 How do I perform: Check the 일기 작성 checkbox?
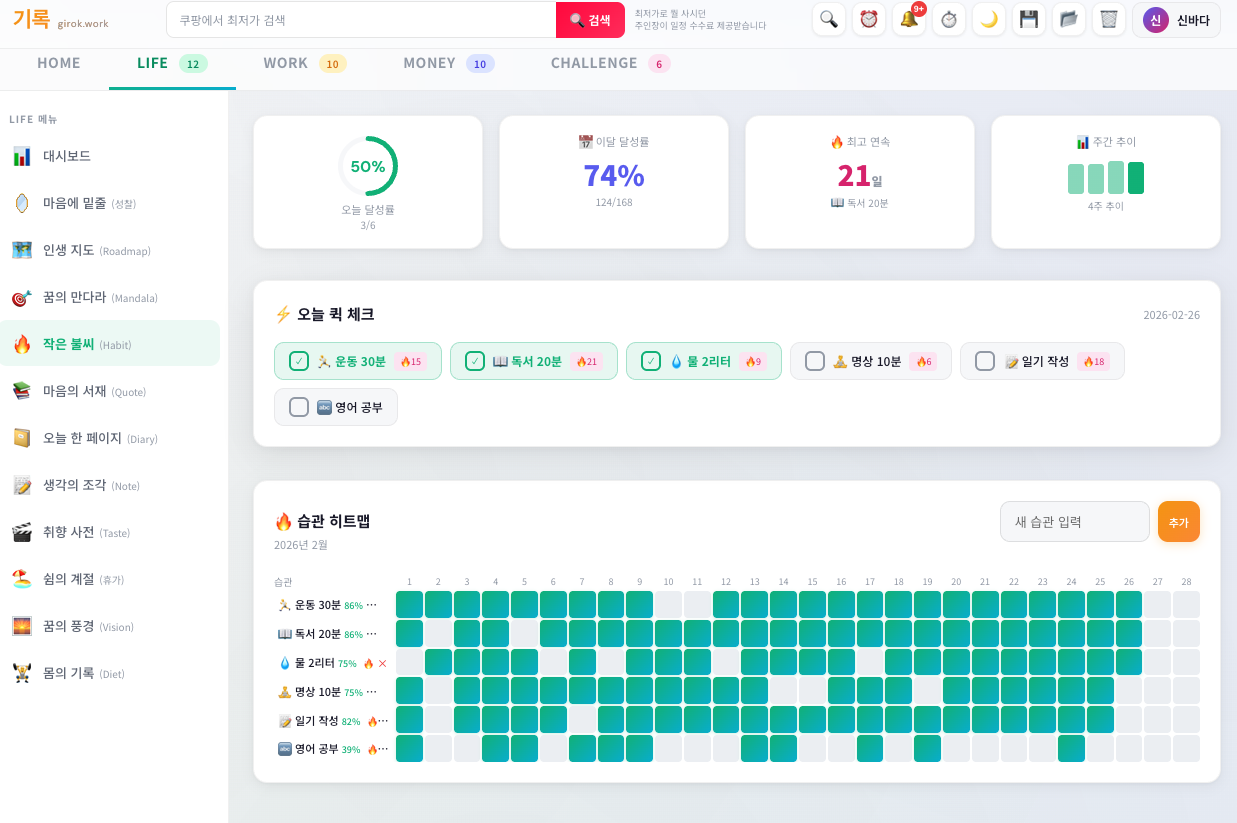[985, 361]
